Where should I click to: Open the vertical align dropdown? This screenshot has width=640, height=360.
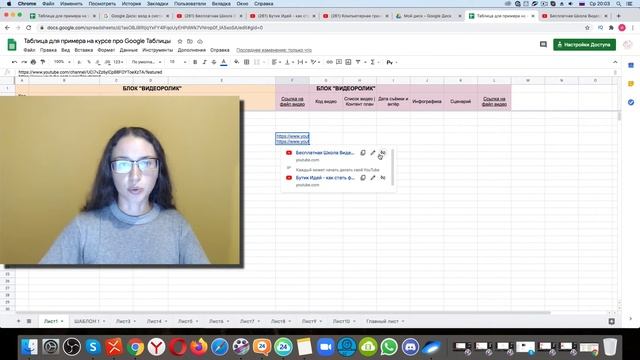[289, 62]
